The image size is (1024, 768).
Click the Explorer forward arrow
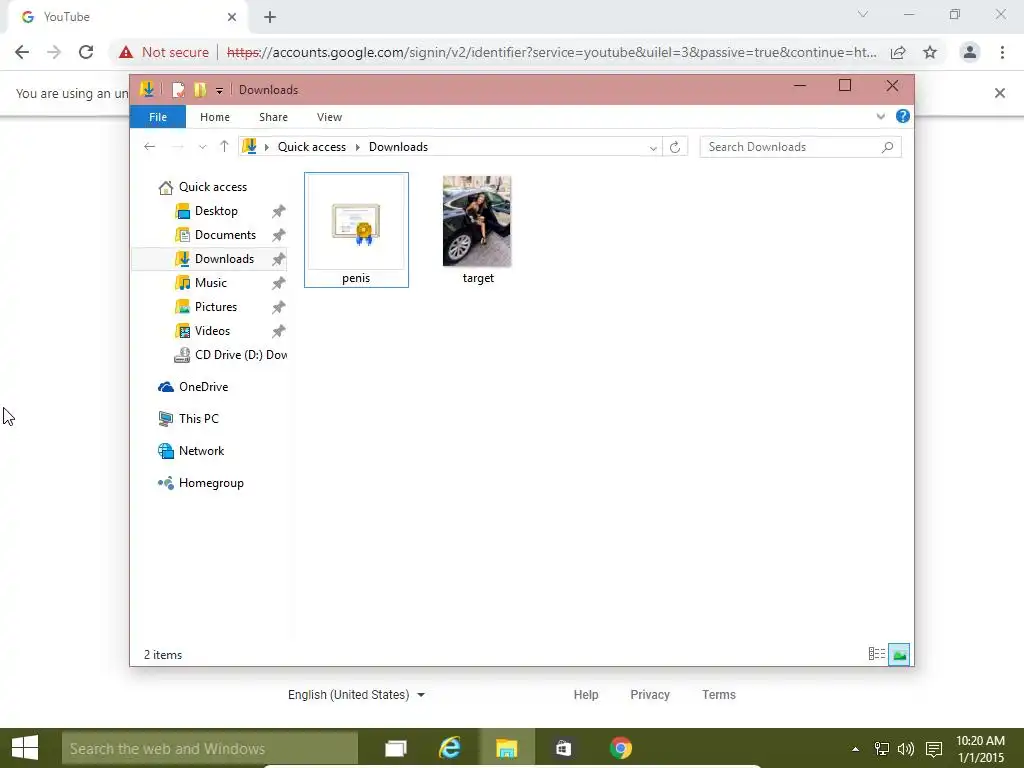178,146
